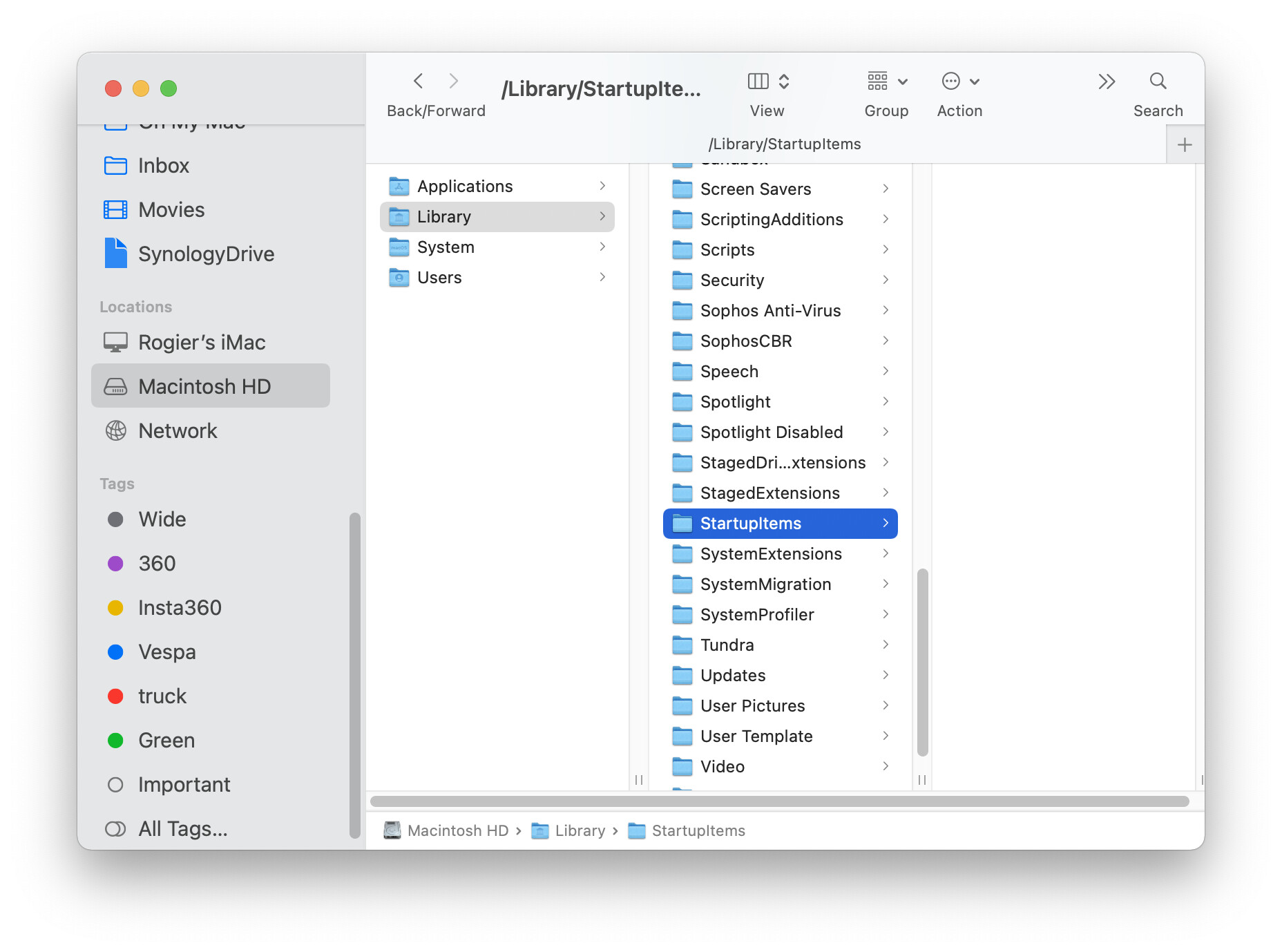Click the horizontal scrollbar at bottom
The height and width of the screenshot is (952, 1282).
pyautogui.click(x=779, y=801)
